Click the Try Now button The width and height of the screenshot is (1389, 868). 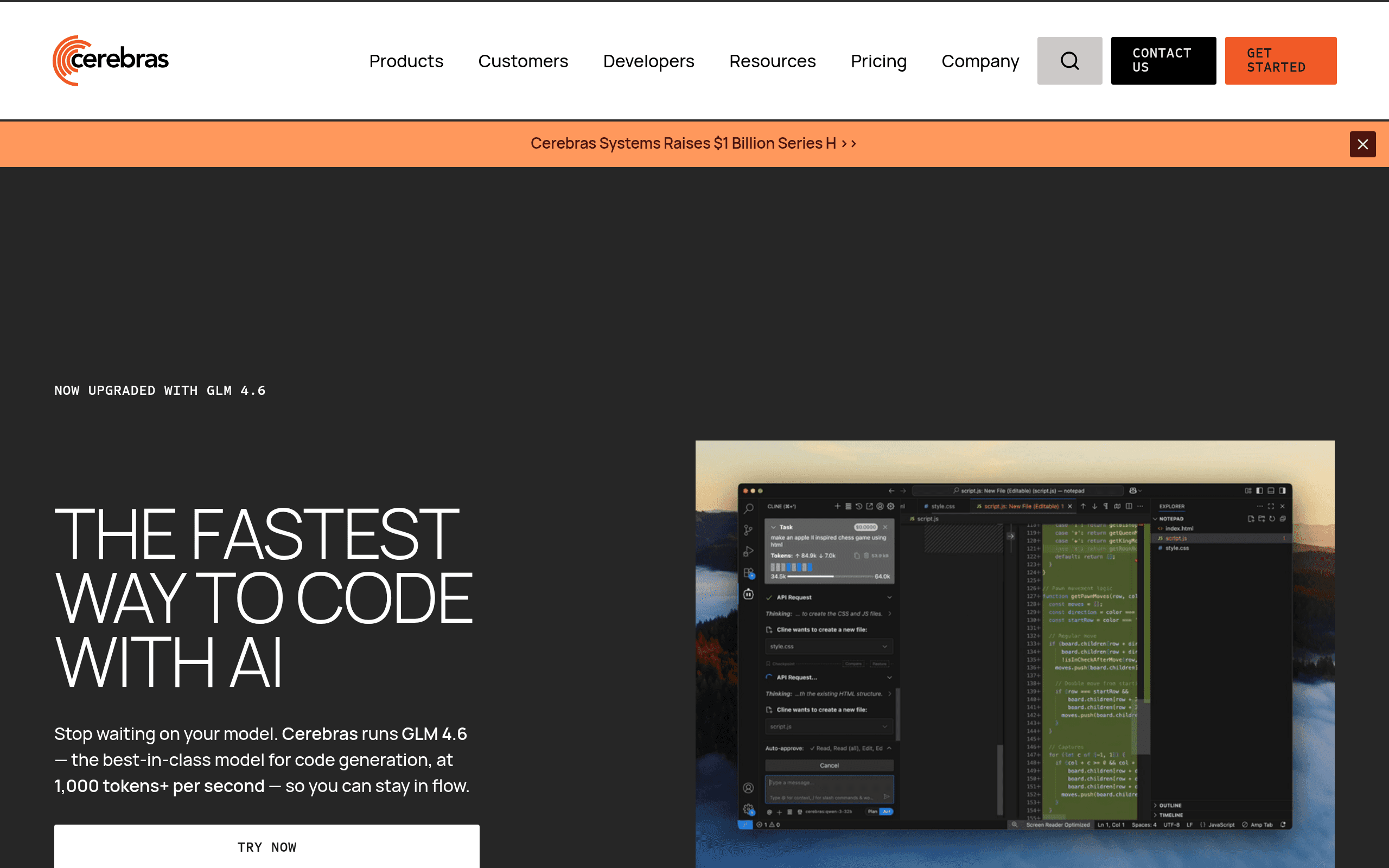267,847
